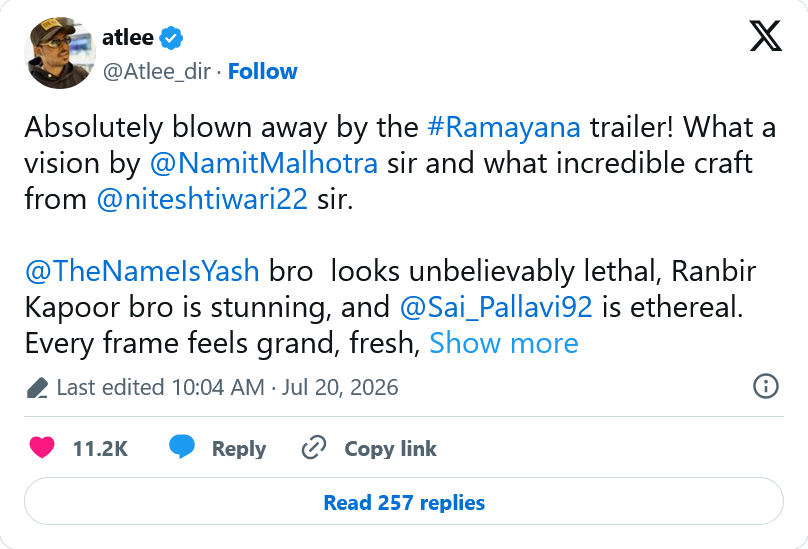This screenshot has height=549, width=808.
Task: Click the atlee display name
Action: 128,37
